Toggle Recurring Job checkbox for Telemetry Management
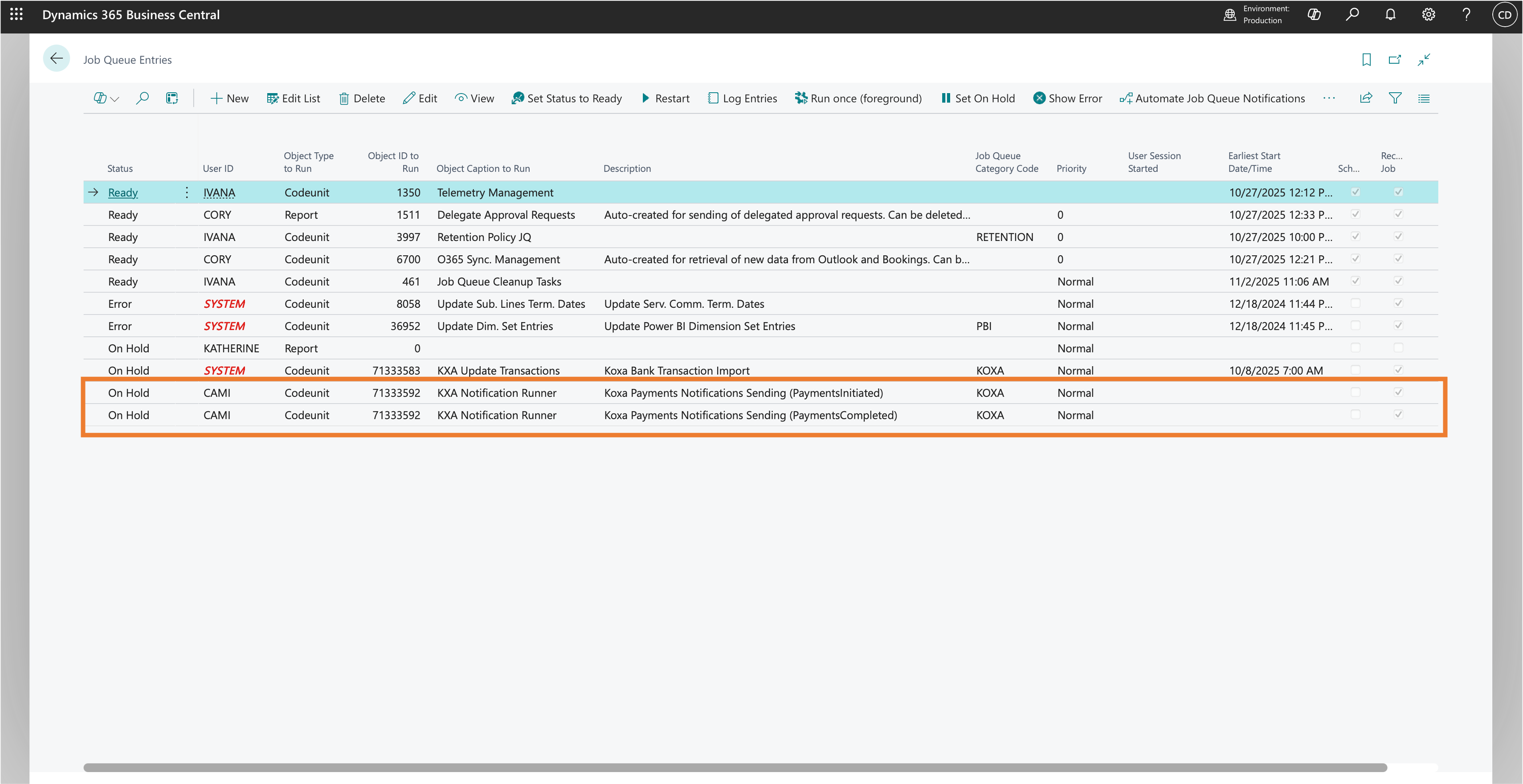The width and height of the screenshot is (1523, 784). tap(1398, 192)
